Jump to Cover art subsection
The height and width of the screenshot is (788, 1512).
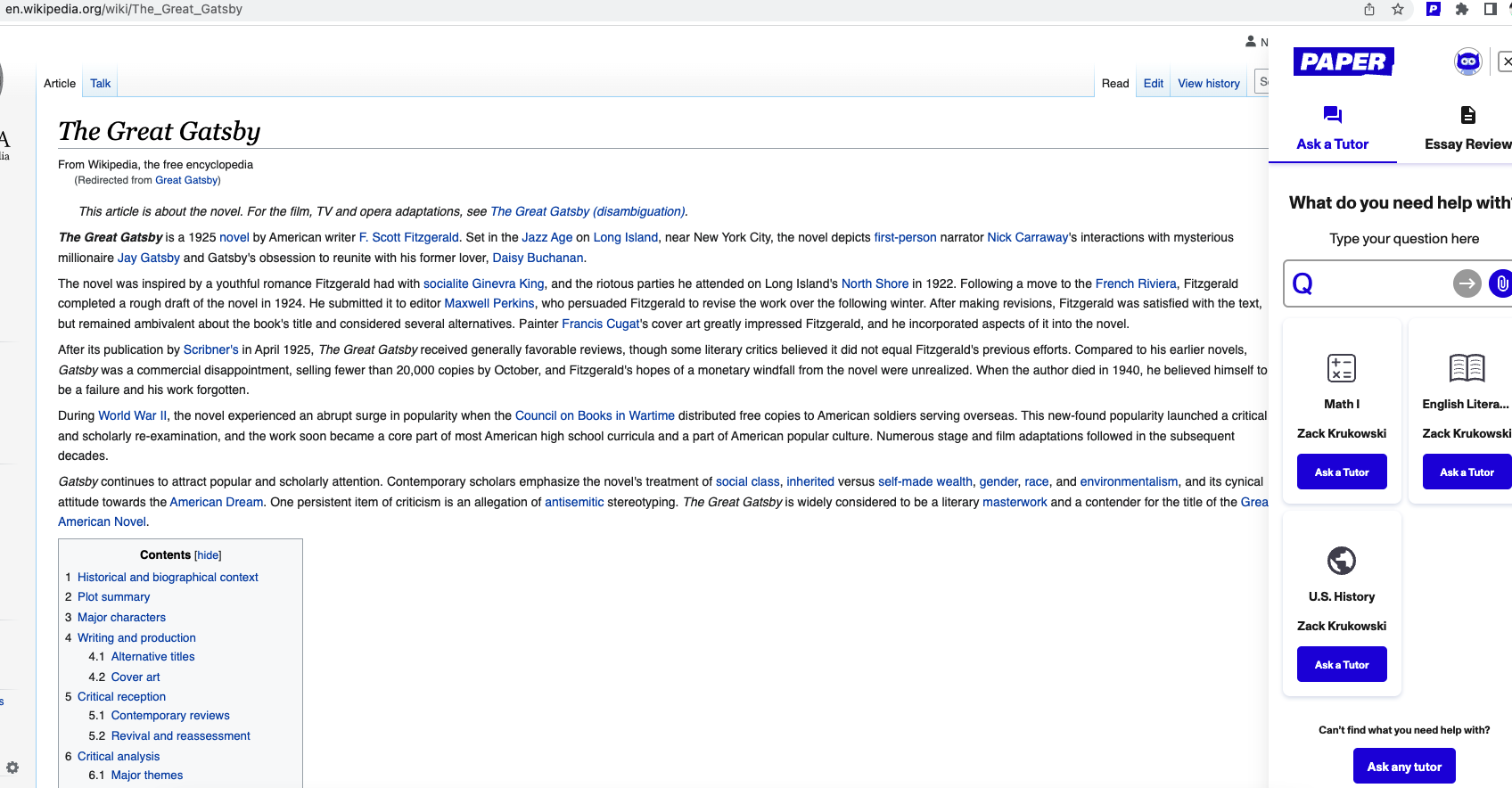pos(136,677)
